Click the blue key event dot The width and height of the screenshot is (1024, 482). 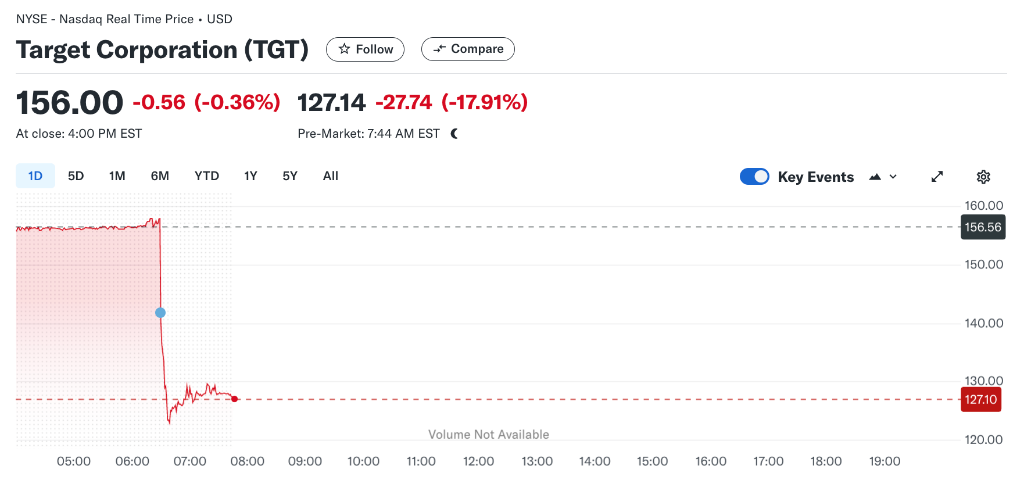160,313
